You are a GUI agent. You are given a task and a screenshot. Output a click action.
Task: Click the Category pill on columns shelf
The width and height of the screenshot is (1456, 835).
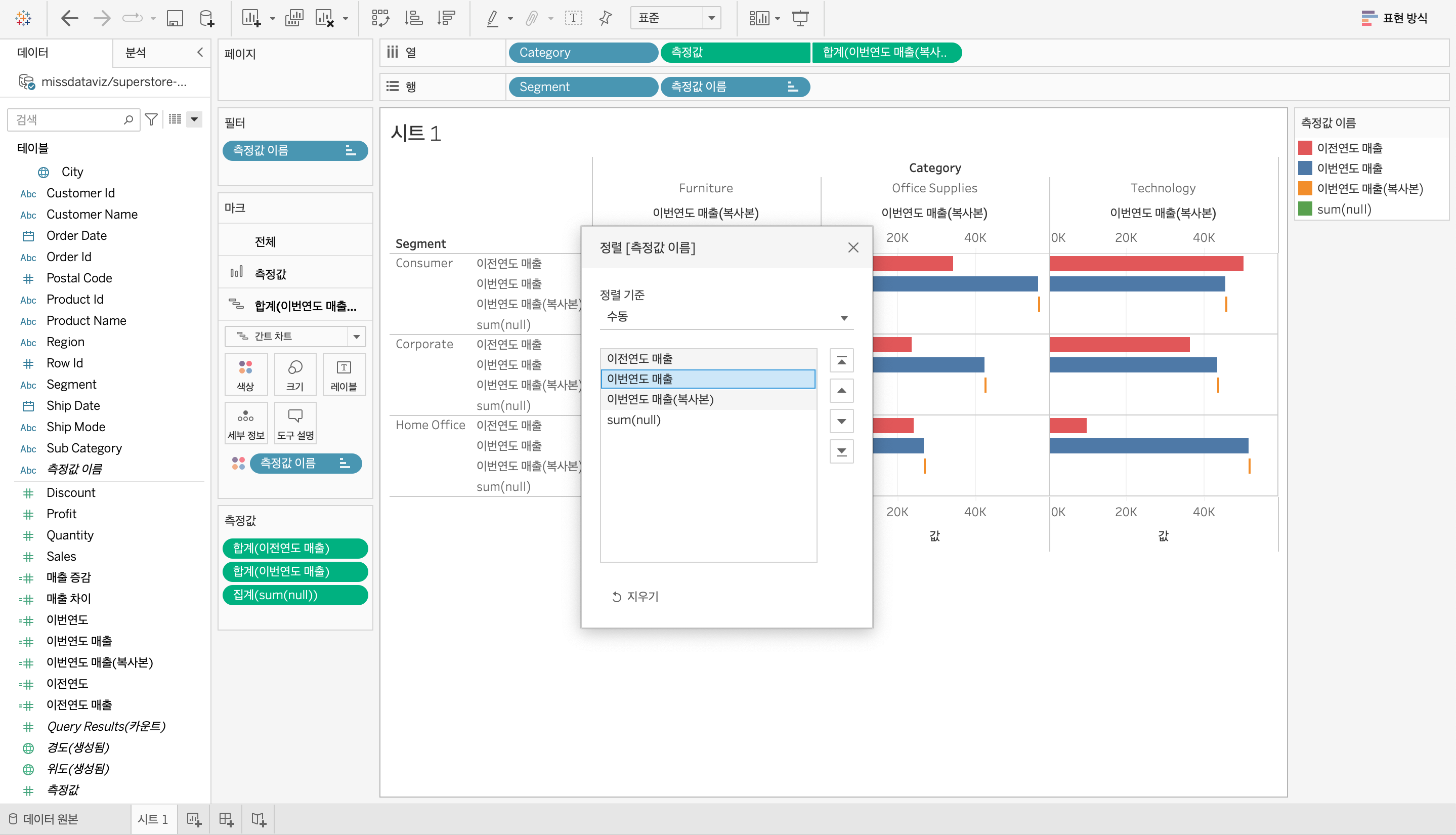coord(583,52)
